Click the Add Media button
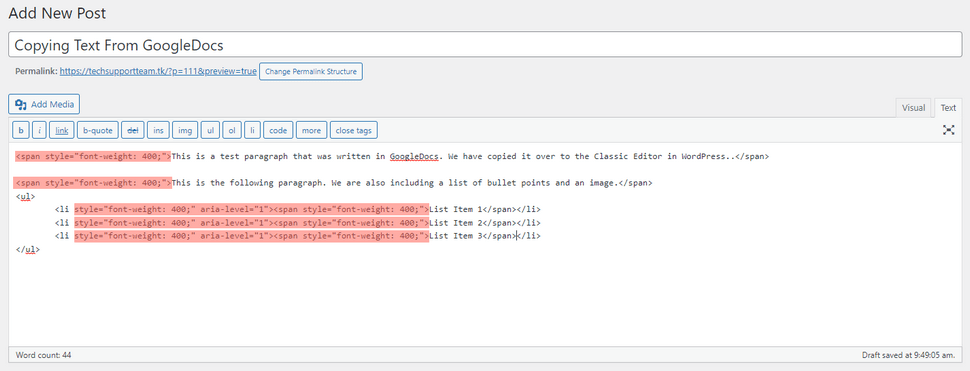This screenshot has height=371, width=970. tap(45, 104)
